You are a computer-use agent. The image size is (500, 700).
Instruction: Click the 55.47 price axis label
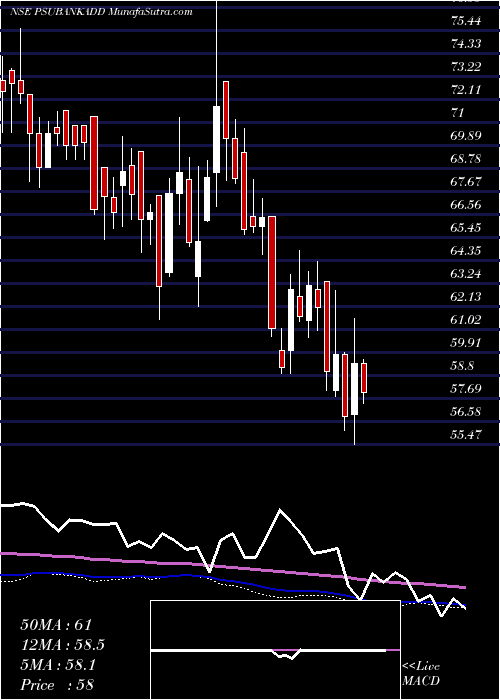[466, 435]
